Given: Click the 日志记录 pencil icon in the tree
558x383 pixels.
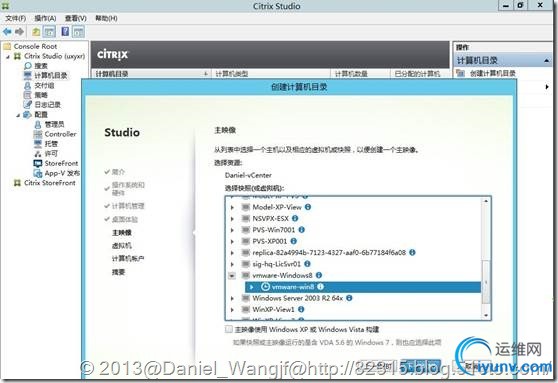Looking at the screenshot, I should point(28,105).
